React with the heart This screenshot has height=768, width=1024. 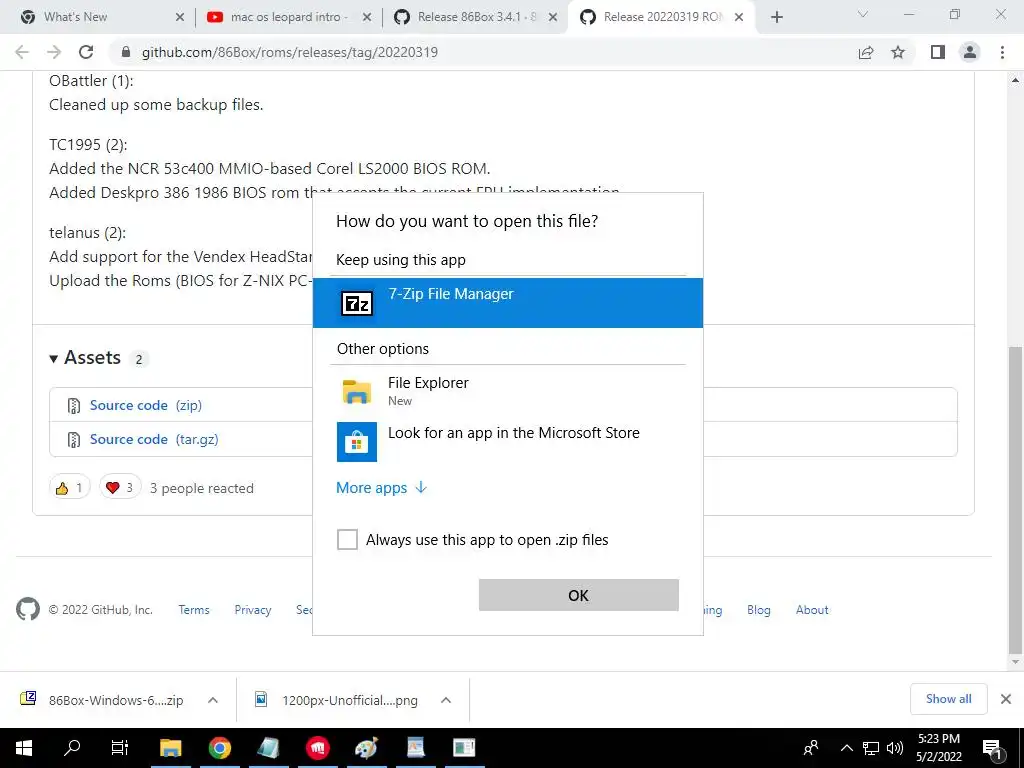click(120, 487)
